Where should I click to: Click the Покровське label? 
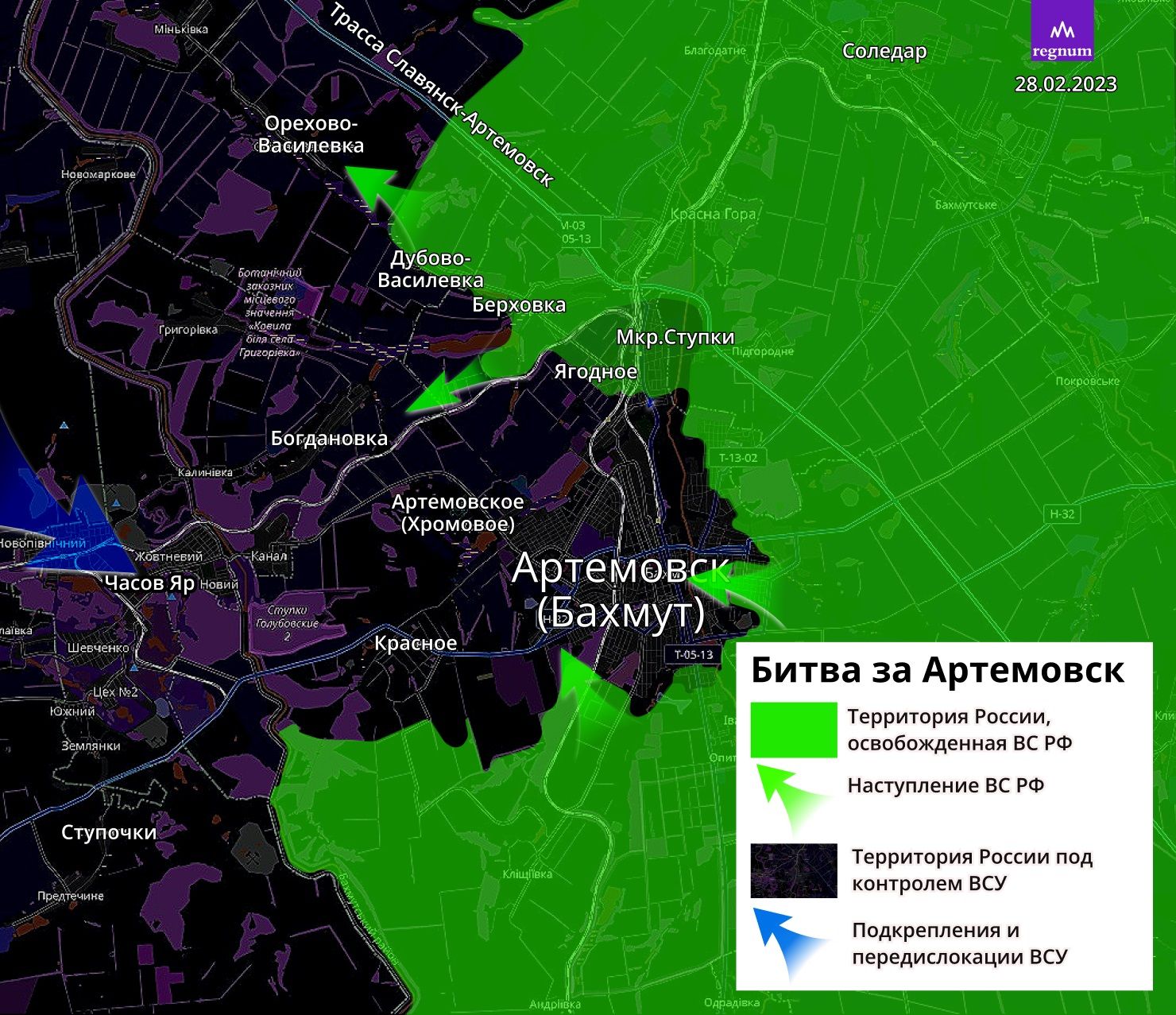tap(1087, 381)
